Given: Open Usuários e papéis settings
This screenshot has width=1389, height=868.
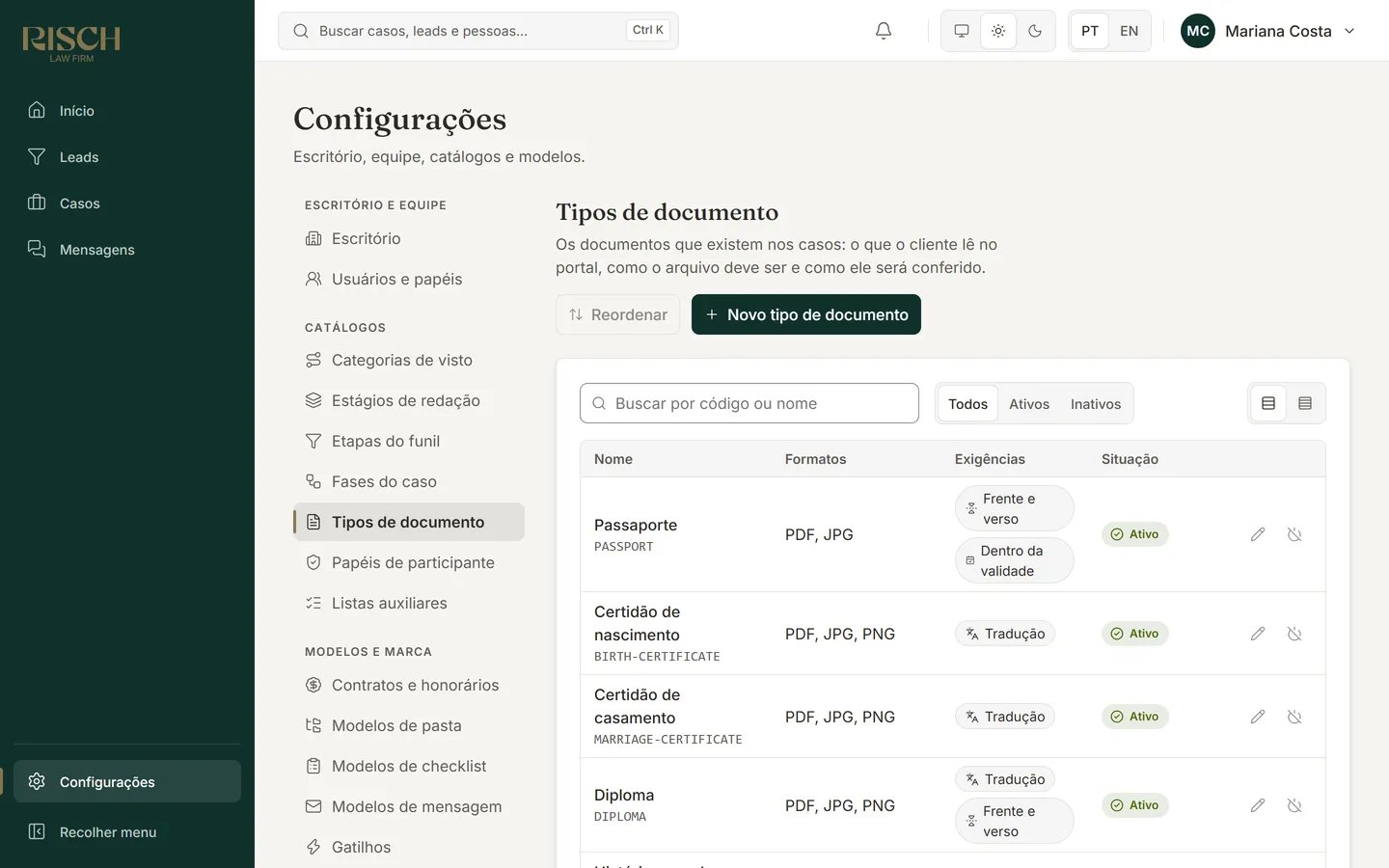Looking at the screenshot, I should 409,279.
